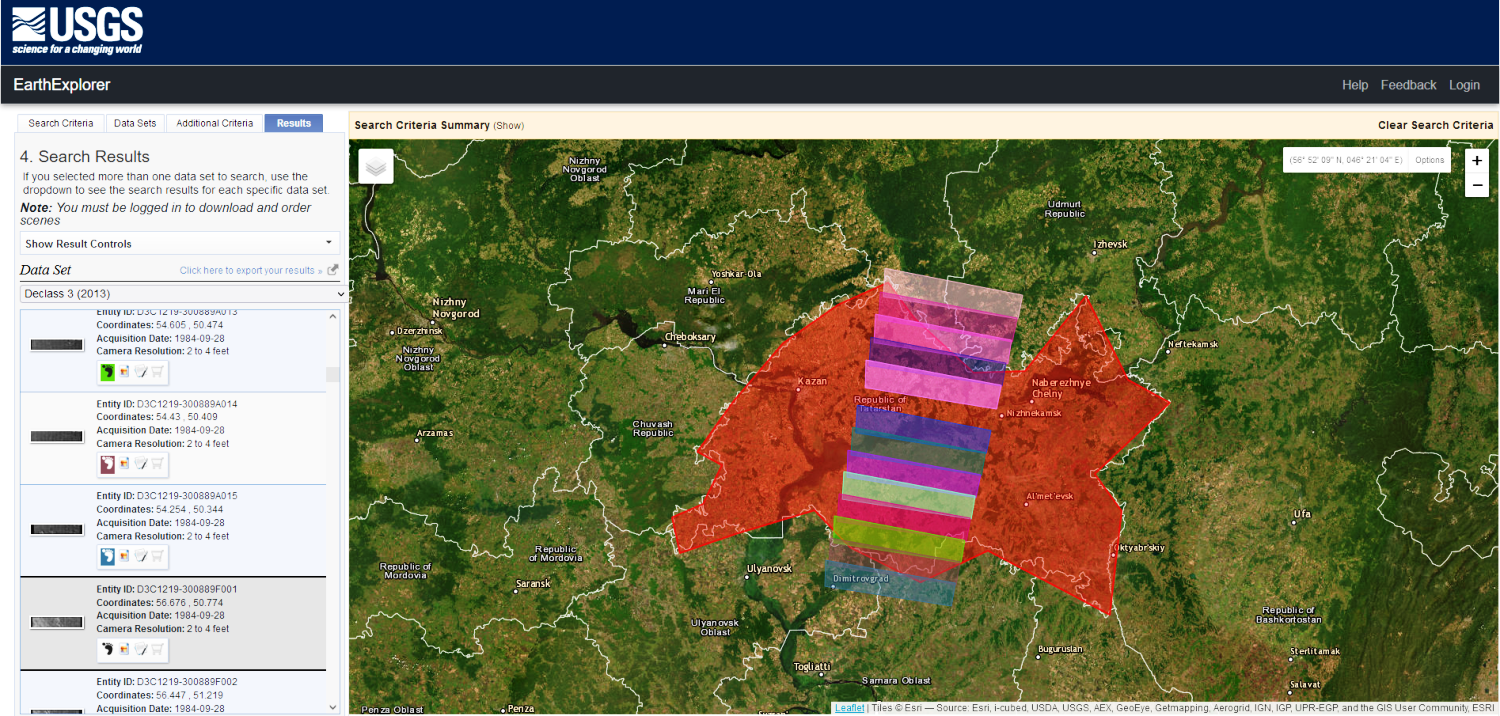
Task: Open thumbnail of scene D3C1219-300889A013
Action: click(x=57, y=344)
